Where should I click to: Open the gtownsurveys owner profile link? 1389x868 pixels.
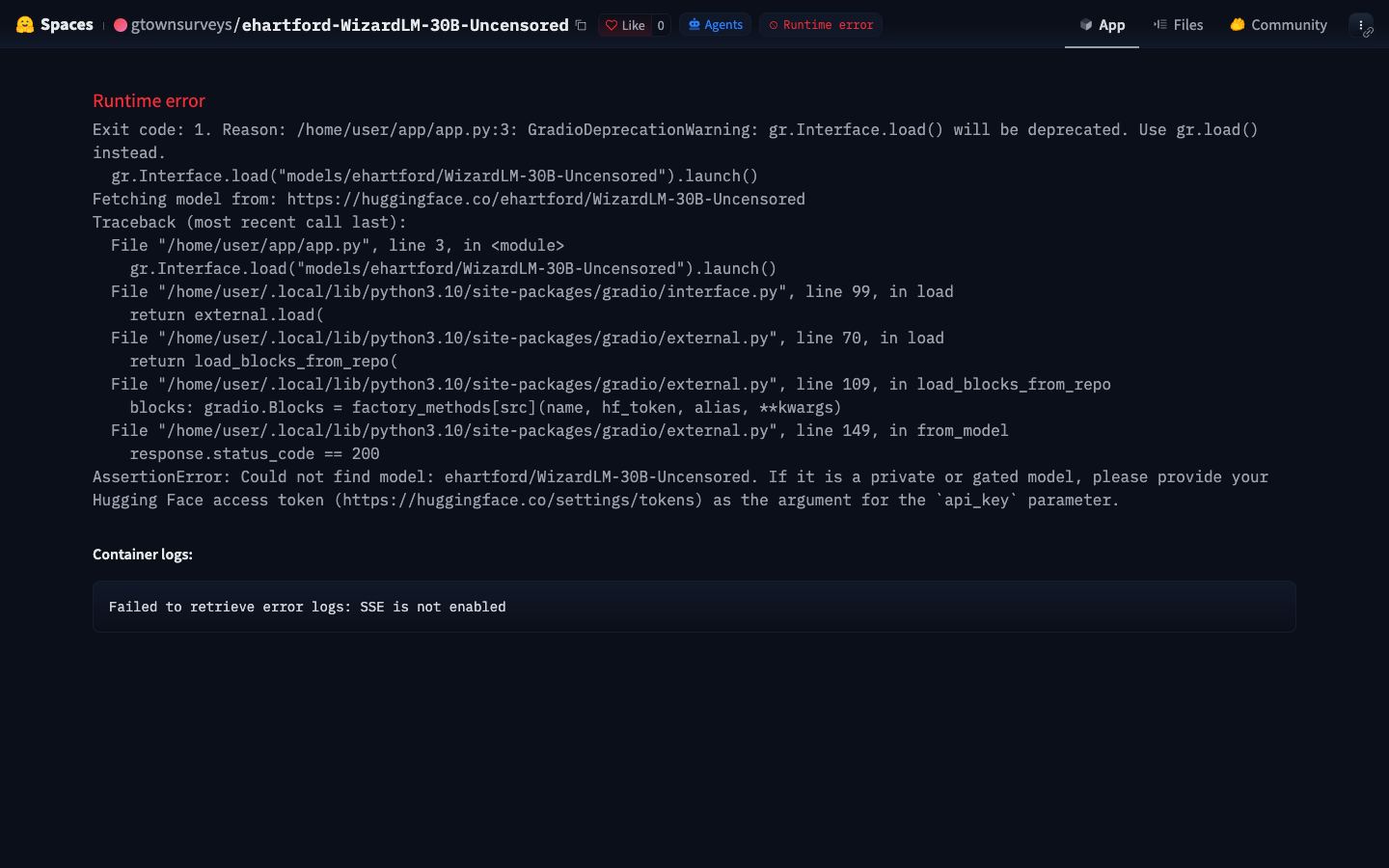pyautogui.click(x=181, y=25)
